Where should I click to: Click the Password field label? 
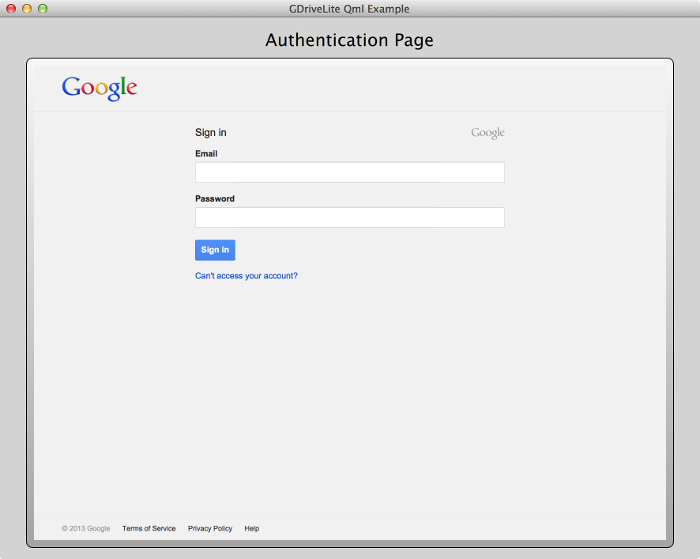215,199
